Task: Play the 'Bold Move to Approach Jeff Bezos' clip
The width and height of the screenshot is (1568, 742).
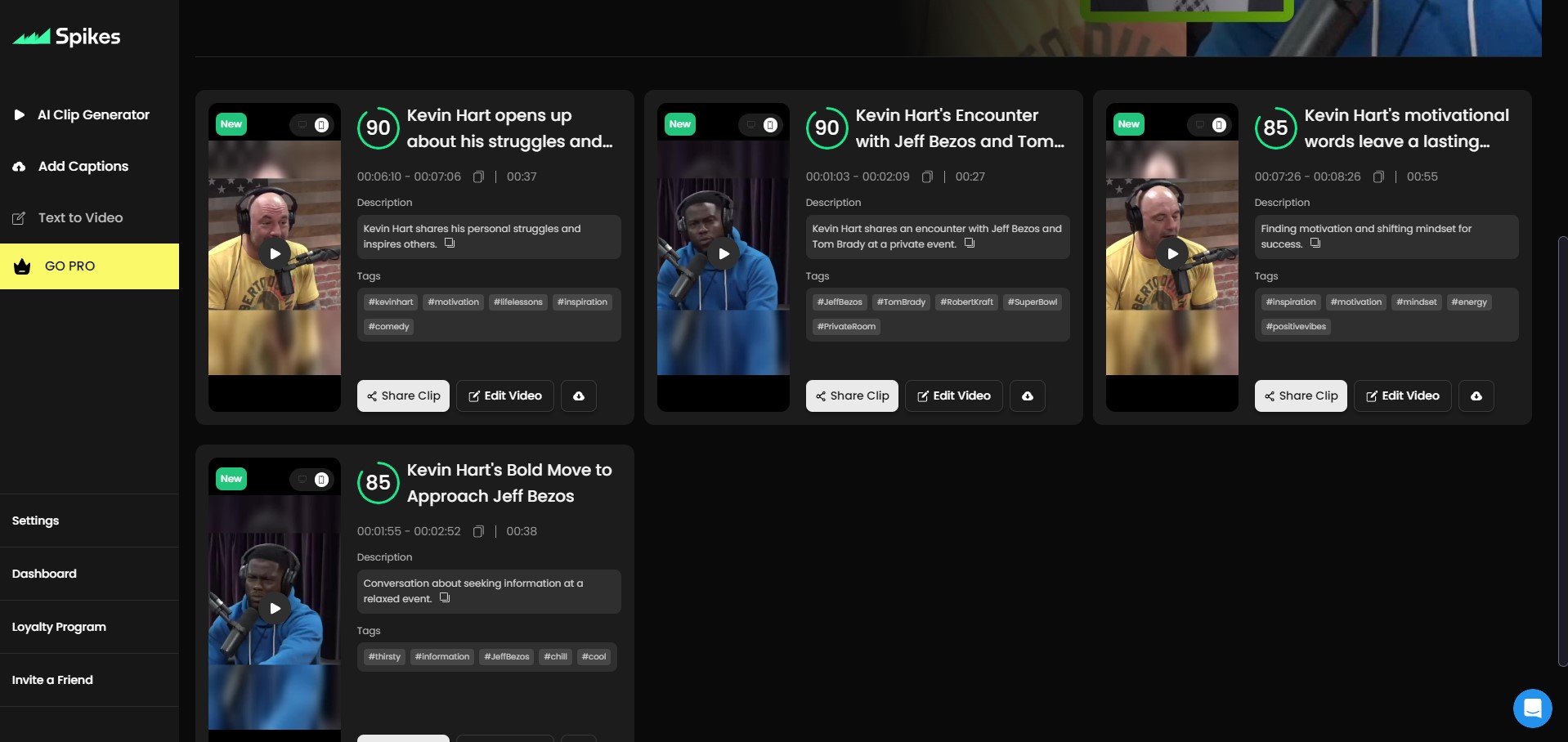Action: (x=275, y=608)
